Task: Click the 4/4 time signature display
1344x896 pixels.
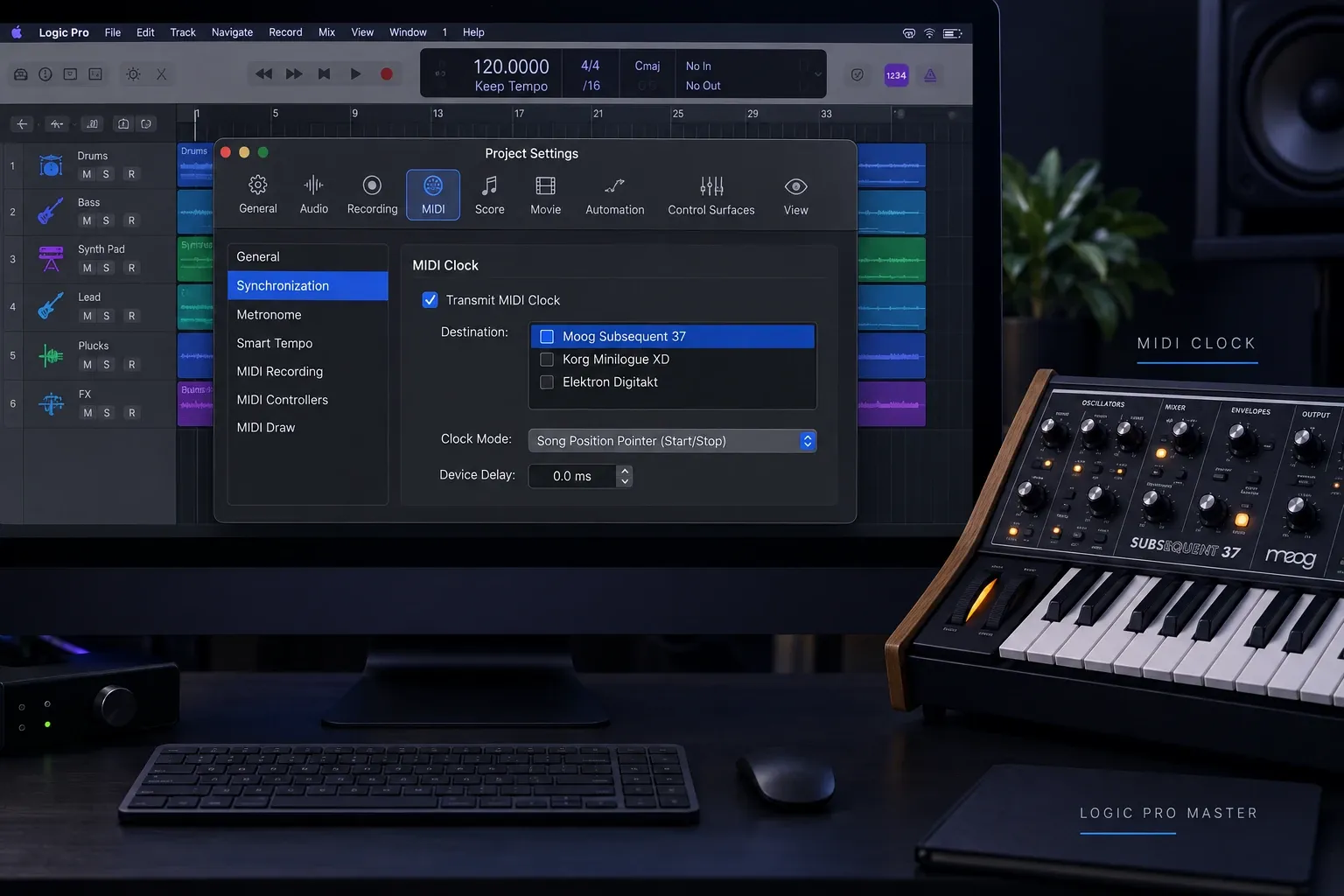Action: pyautogui.click(x=591, y=66)
